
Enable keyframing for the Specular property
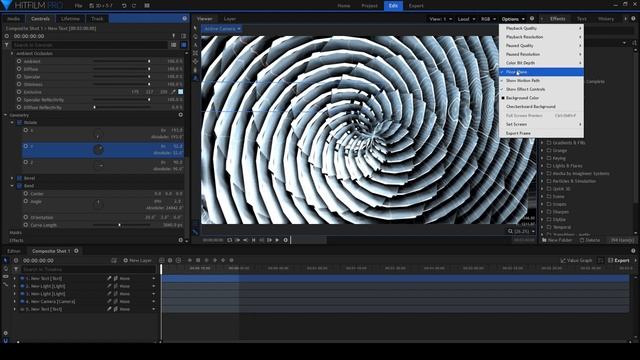(x=19, y=76)
